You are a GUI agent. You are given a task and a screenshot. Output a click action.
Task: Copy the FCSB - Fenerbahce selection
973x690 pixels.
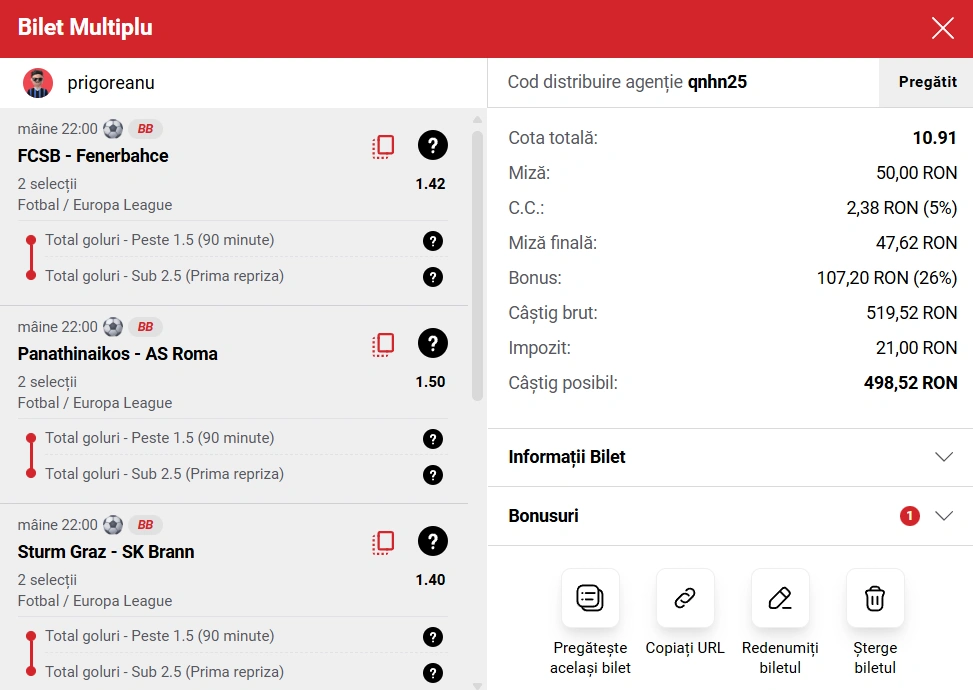[383, 146]
